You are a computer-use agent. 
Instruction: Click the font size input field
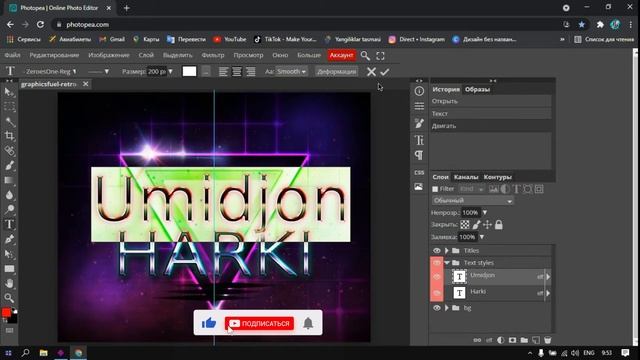(x=156, y=71)
